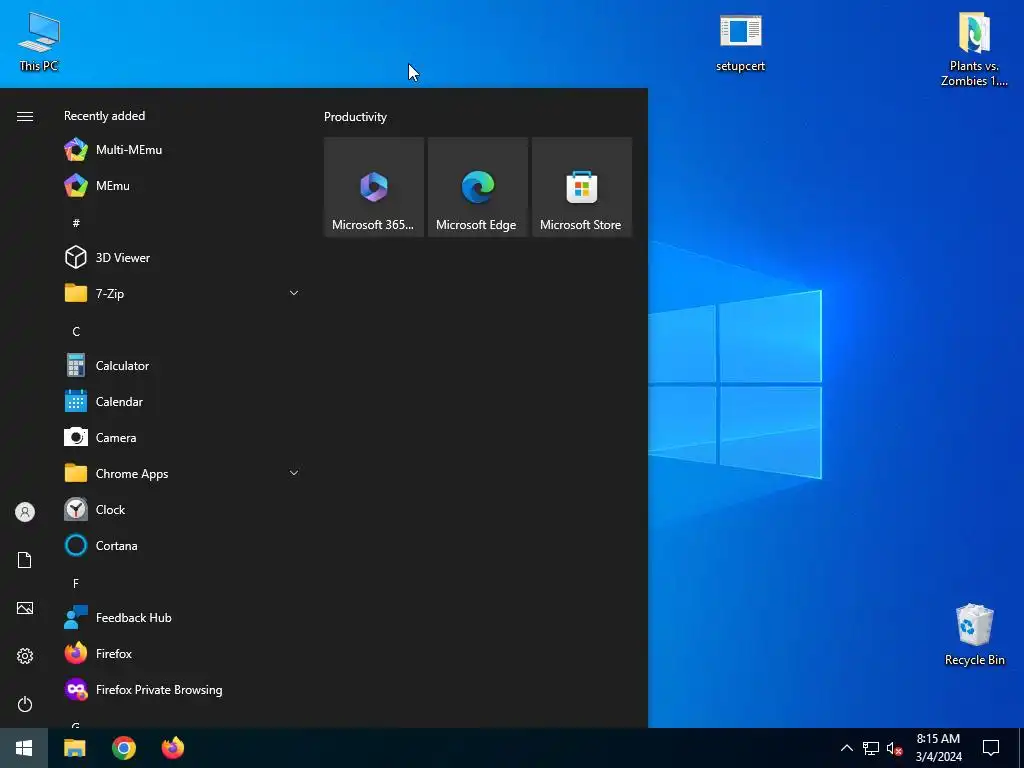Open the network status tray icon
Screen dimensions: 1024x768
point(871,748)
